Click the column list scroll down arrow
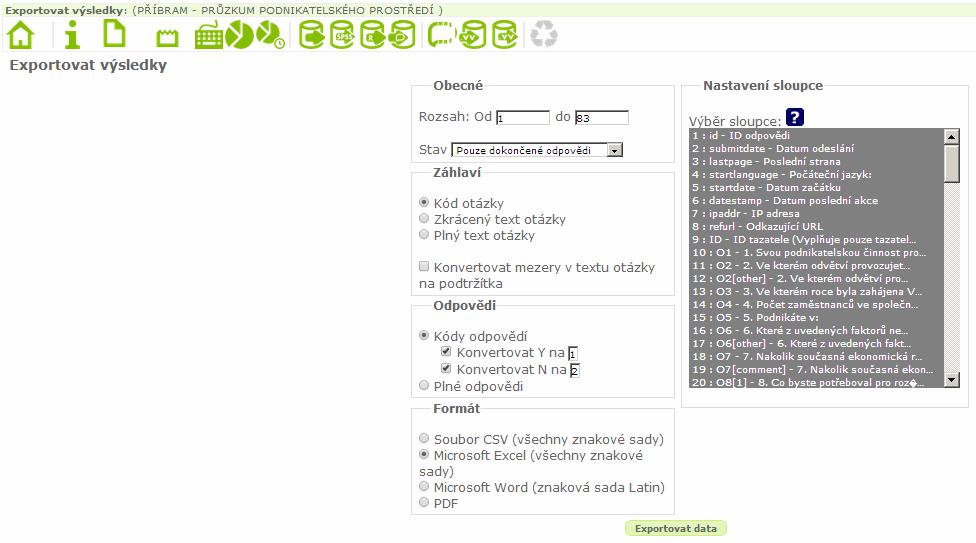 tap(951, 379)
